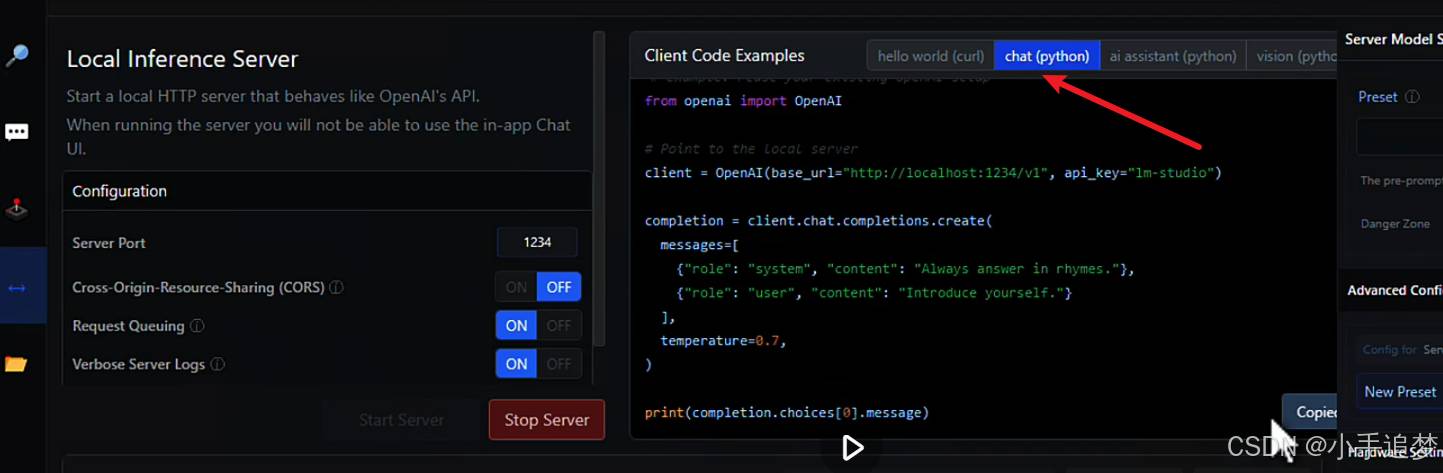
Task: Show info icon next to Verbose Server Logs
Action: coord(217,365)
